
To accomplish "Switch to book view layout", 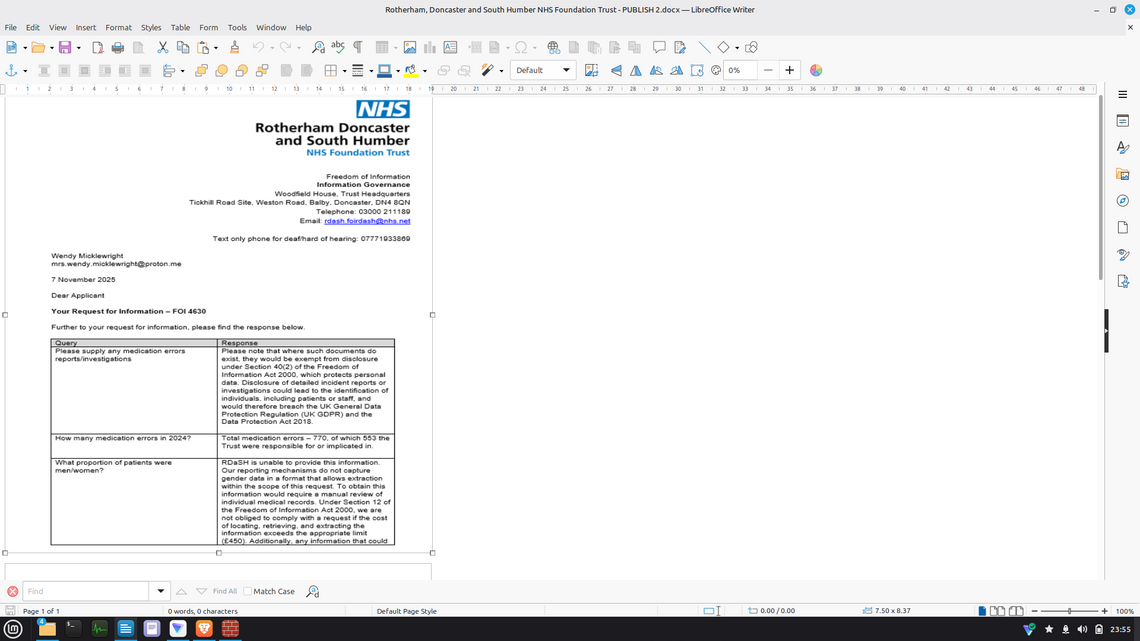I will [1016, 611].
